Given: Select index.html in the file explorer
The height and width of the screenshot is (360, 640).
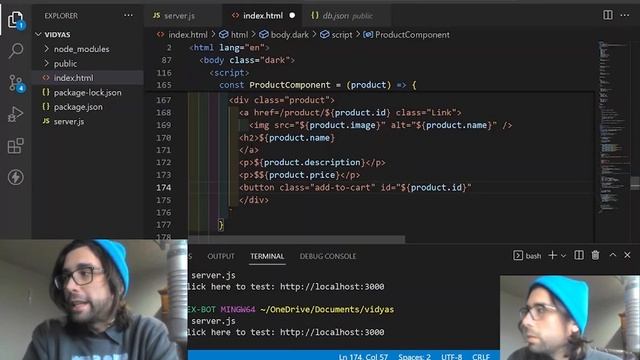Looking at the screenshot, I should point(87,78).
